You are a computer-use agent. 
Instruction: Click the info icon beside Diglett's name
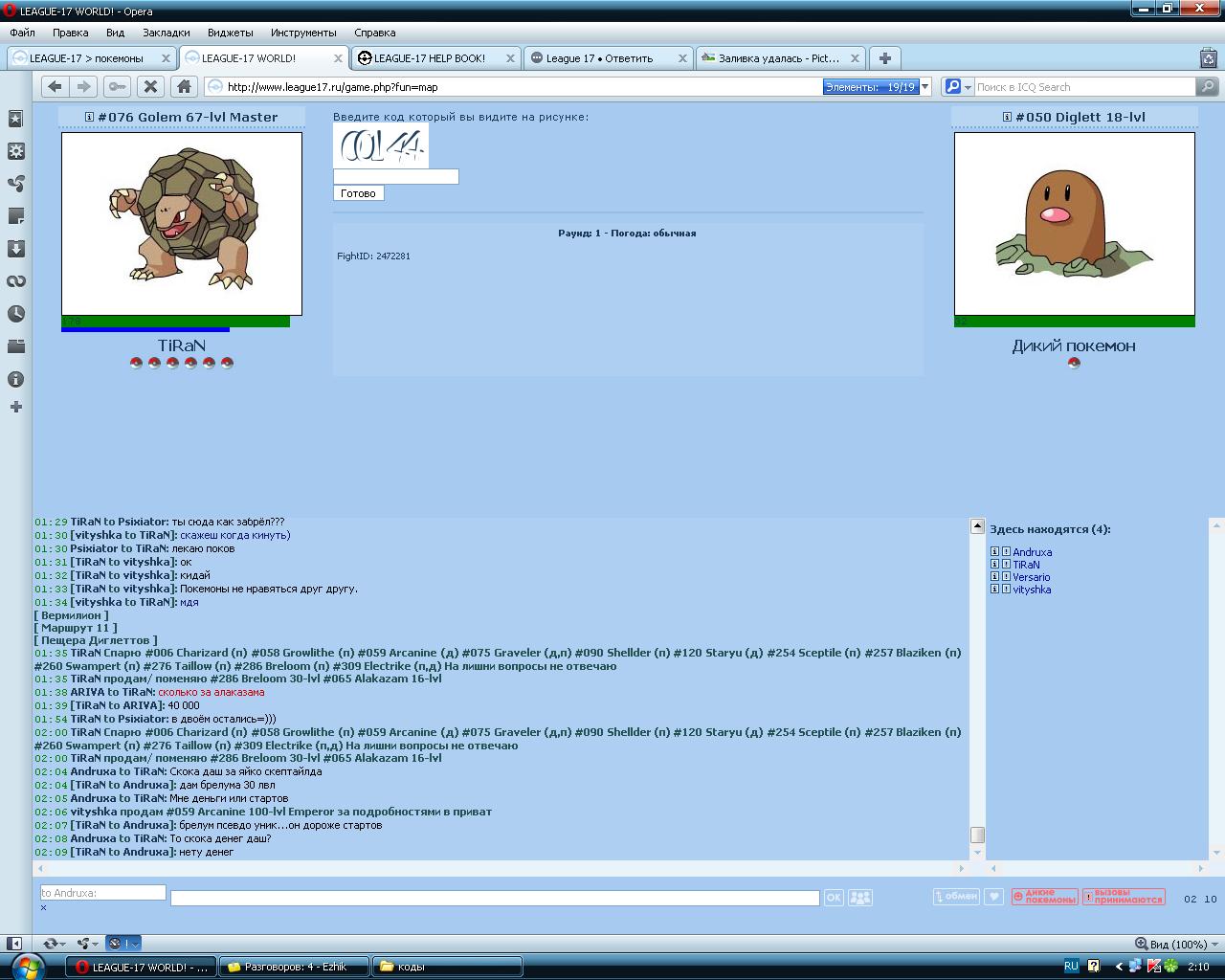(1007, 117)
